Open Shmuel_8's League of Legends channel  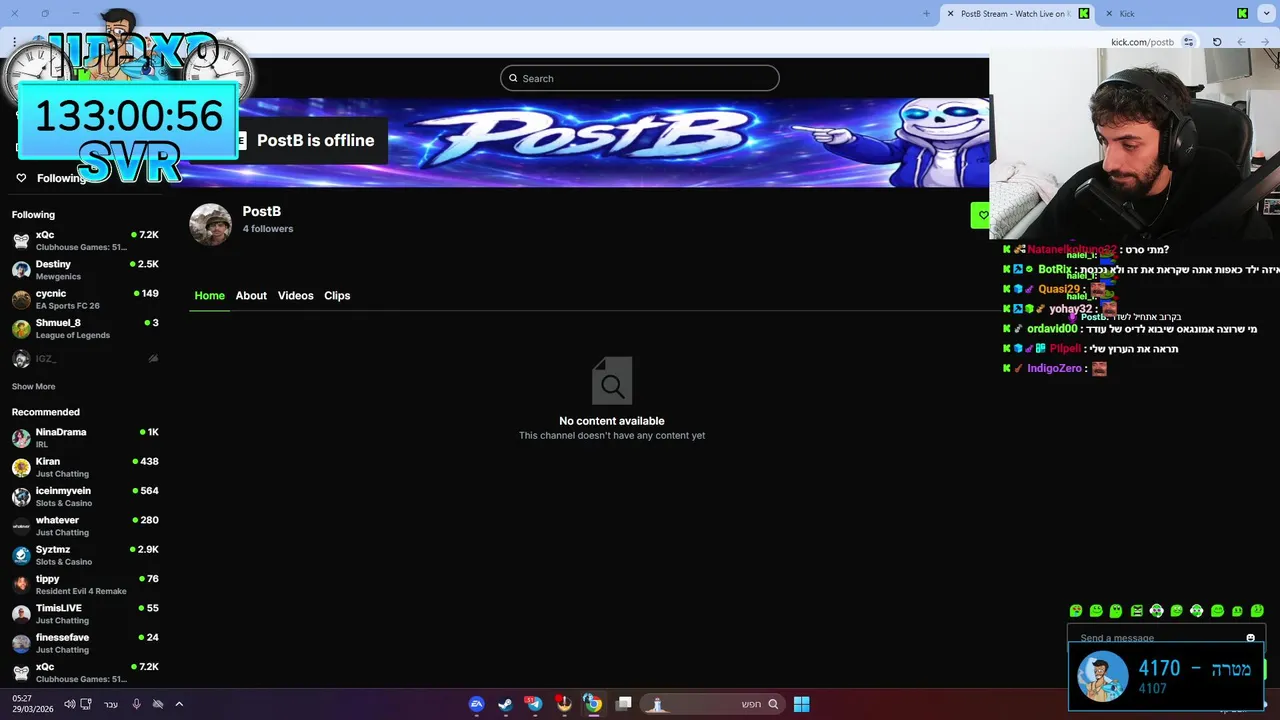pyautogui.click(x=85, y=329)
